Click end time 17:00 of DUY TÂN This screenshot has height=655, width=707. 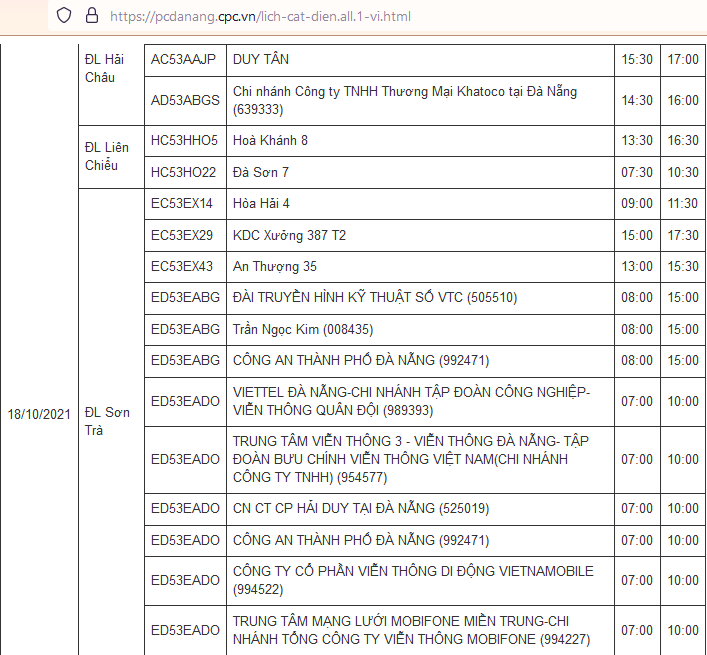click(x=683, y=60)
